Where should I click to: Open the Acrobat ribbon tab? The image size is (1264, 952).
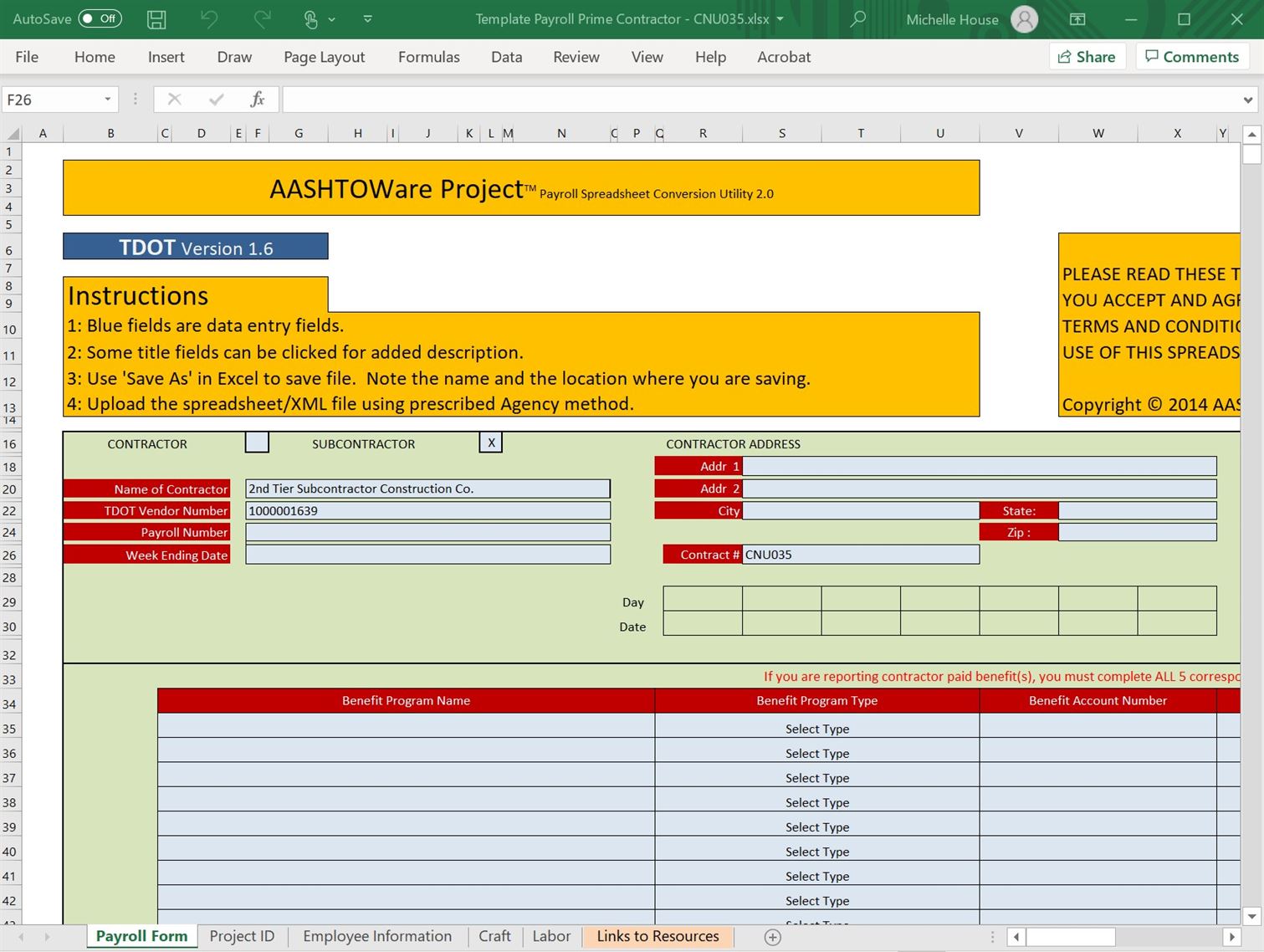pyautogui.click(x=784, y=57)
